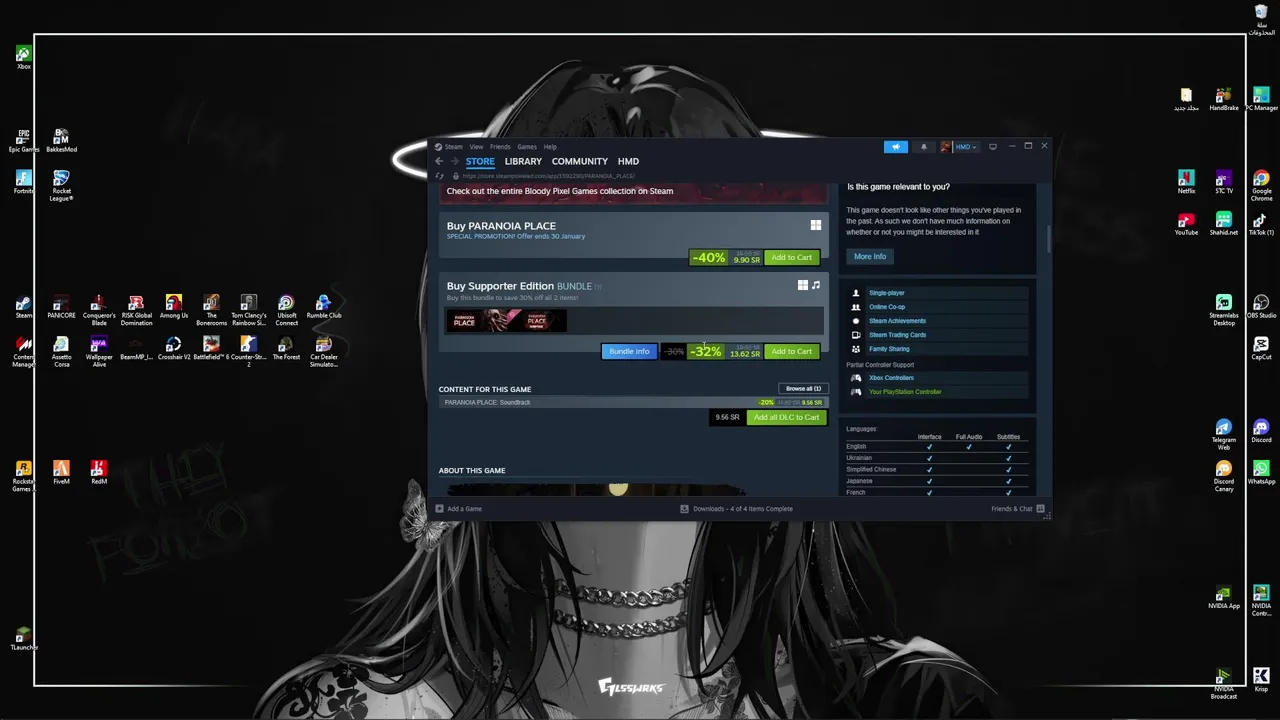1280x720 pixels.
Task: Select the Crosshair V2 desktop icon
Action: [x=173, y=349]
